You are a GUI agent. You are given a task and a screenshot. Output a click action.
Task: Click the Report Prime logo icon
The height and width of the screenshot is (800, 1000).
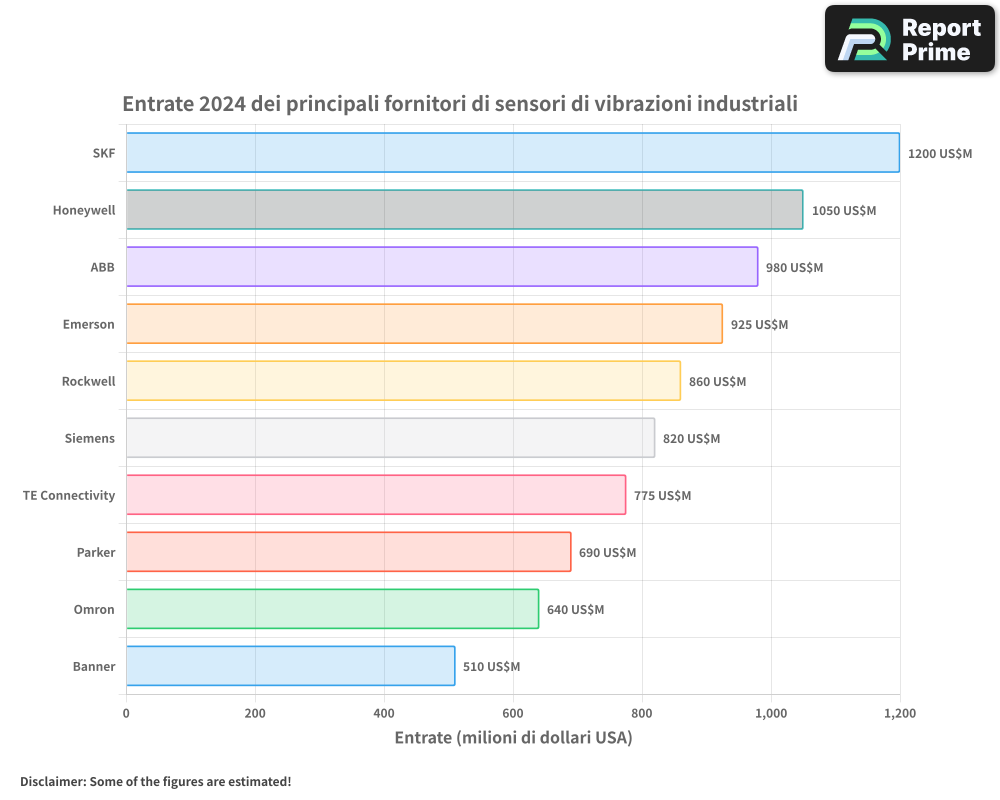coord(863,40)
